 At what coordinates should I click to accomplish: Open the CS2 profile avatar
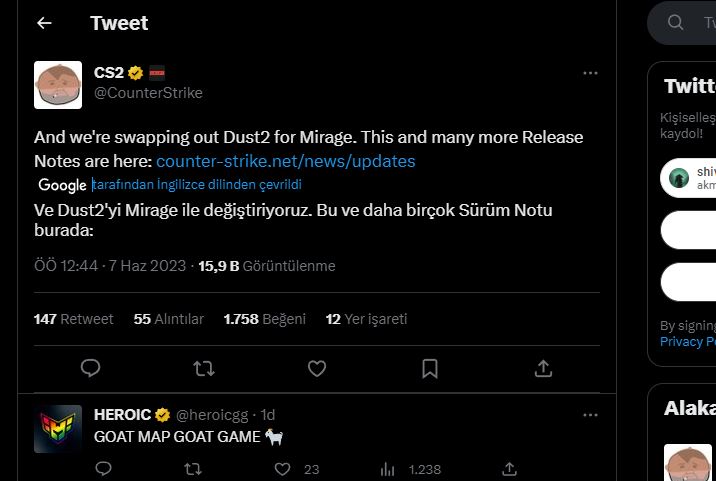pyautogui.click(x=58, y=84)
